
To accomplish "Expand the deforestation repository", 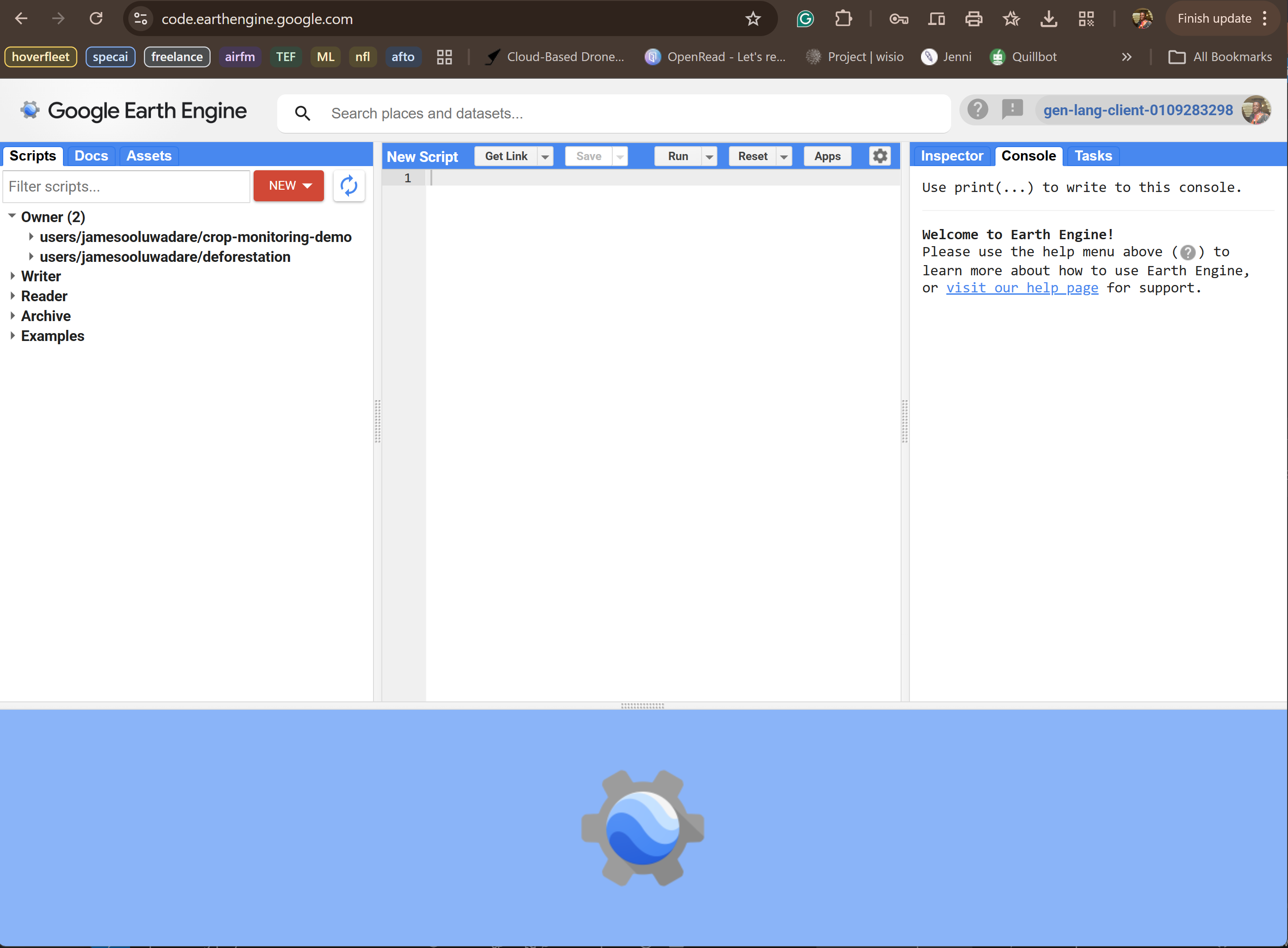I will pos(31,256).
